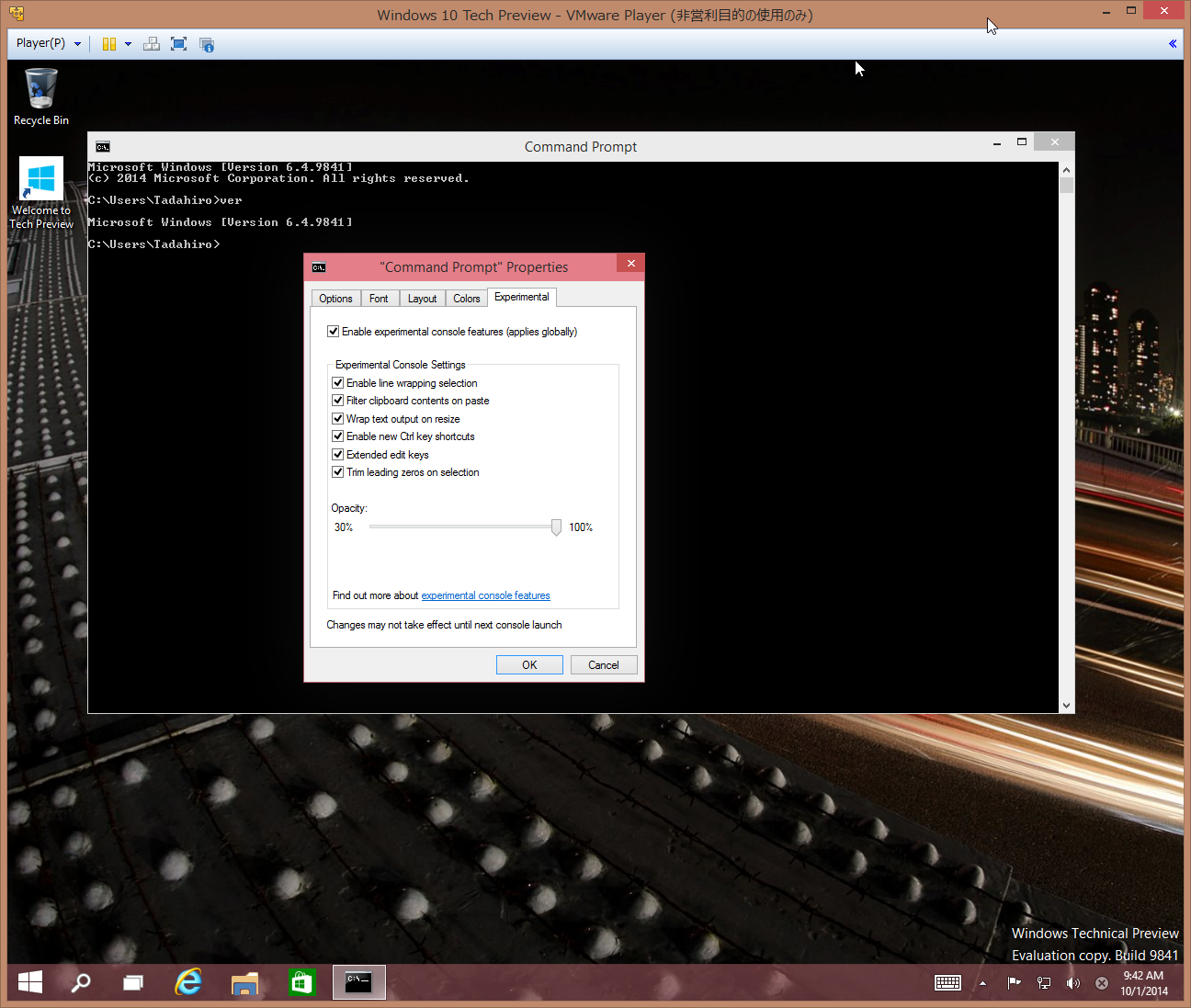Switch to the Colors tab
The image size is (1191, 1008).
(x=466, y=298)
